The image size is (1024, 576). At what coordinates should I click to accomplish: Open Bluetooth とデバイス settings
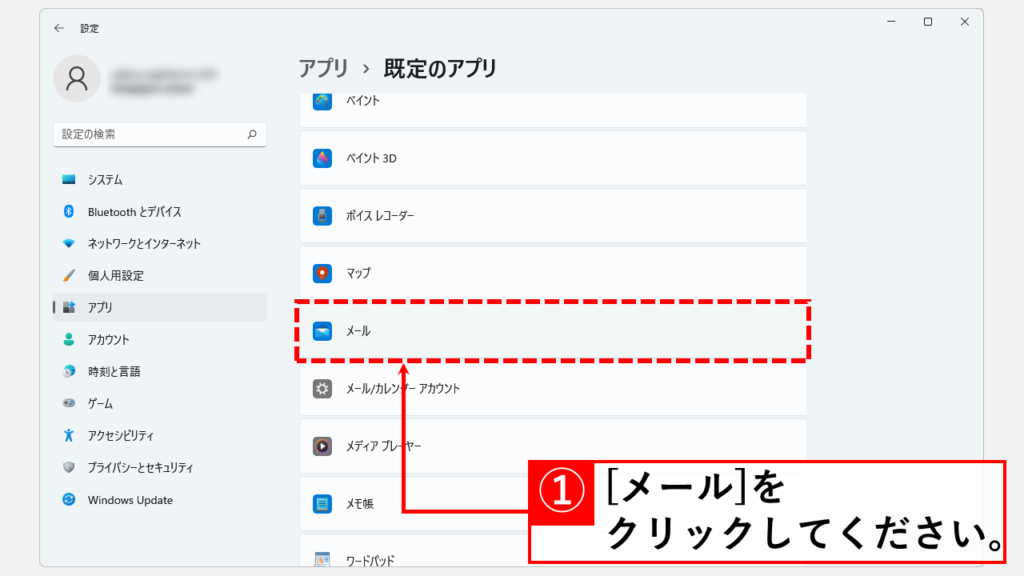(159, 212)
